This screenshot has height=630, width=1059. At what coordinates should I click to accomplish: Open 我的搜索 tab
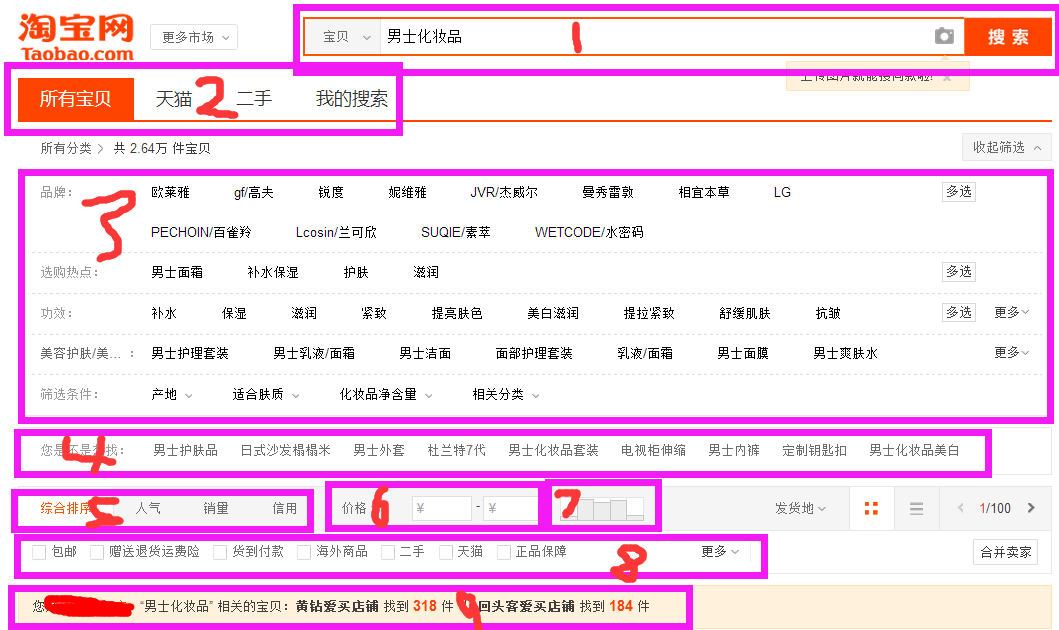point(352,99)
